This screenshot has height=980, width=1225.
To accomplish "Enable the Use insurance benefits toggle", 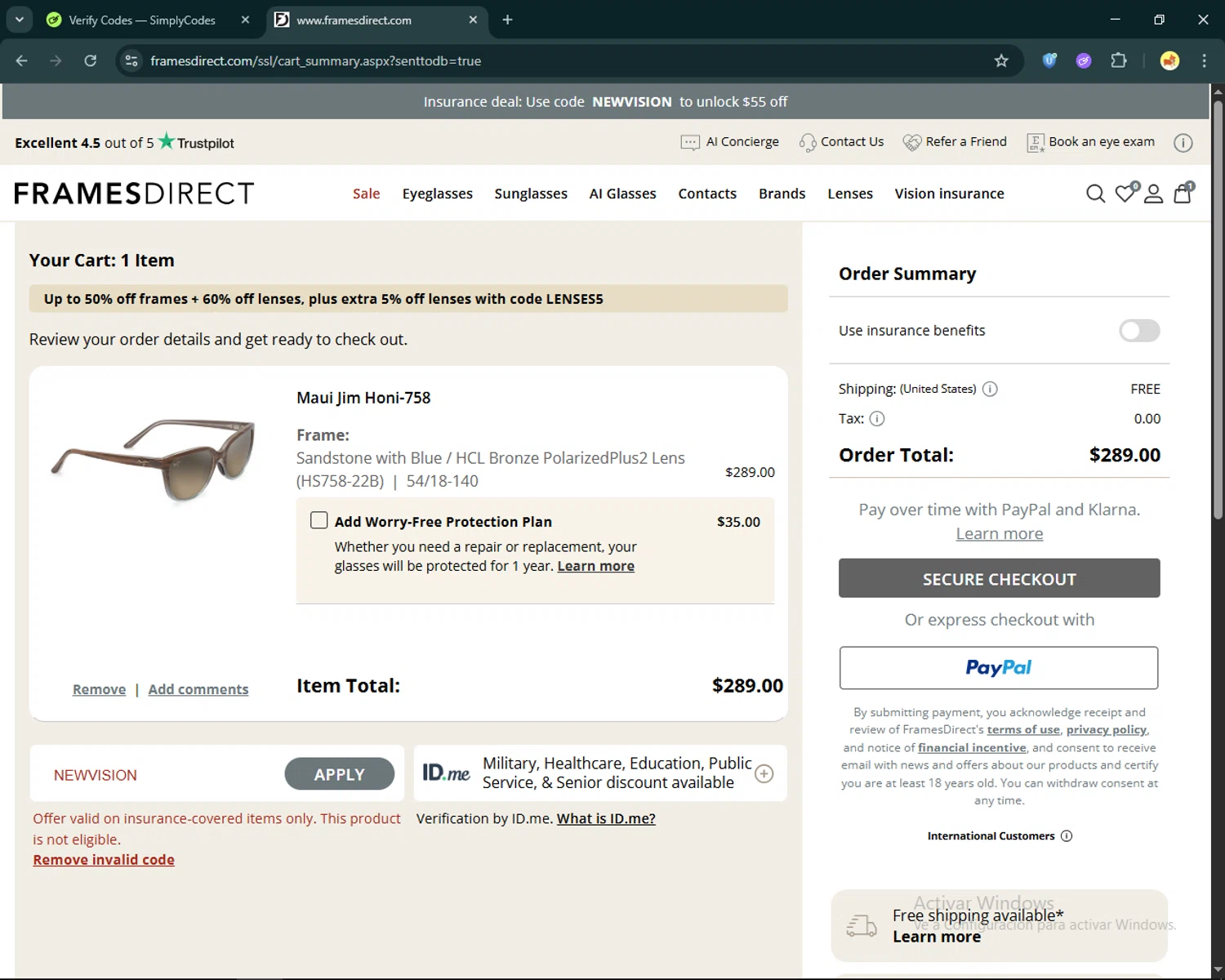I will coord(1139,331).
